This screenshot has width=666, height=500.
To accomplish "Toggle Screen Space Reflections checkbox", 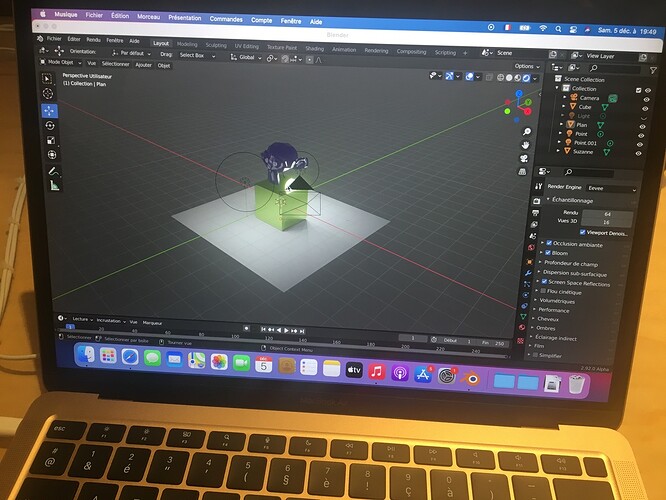I will click(544, 282).
